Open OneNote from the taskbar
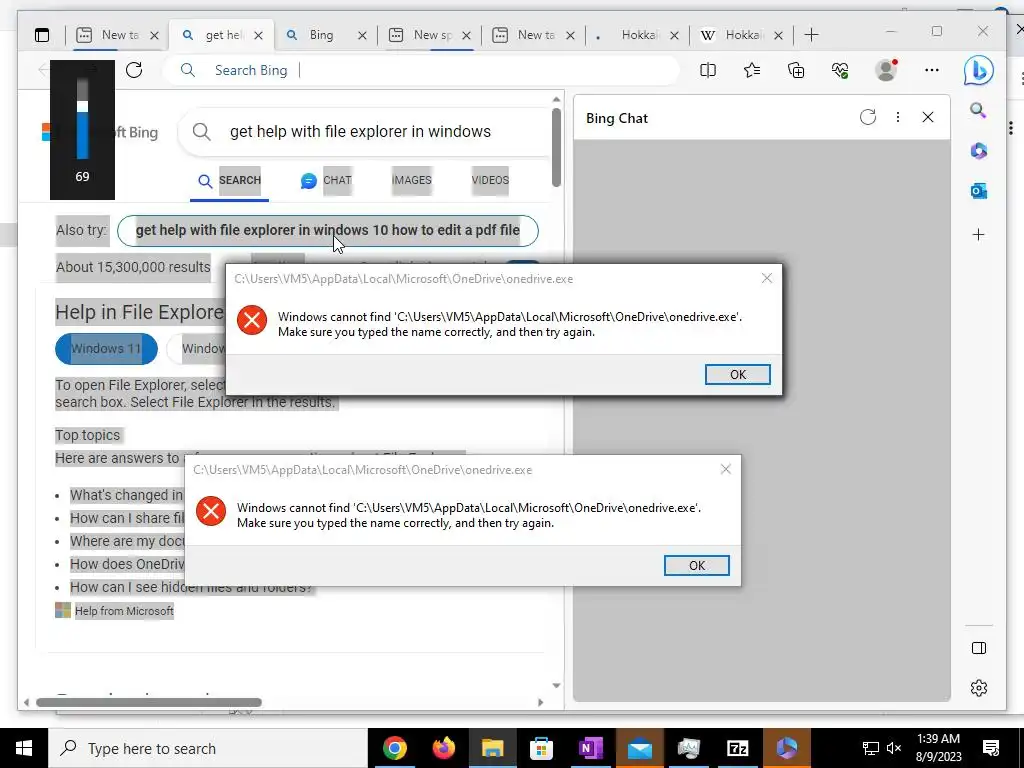 [590, 748]
